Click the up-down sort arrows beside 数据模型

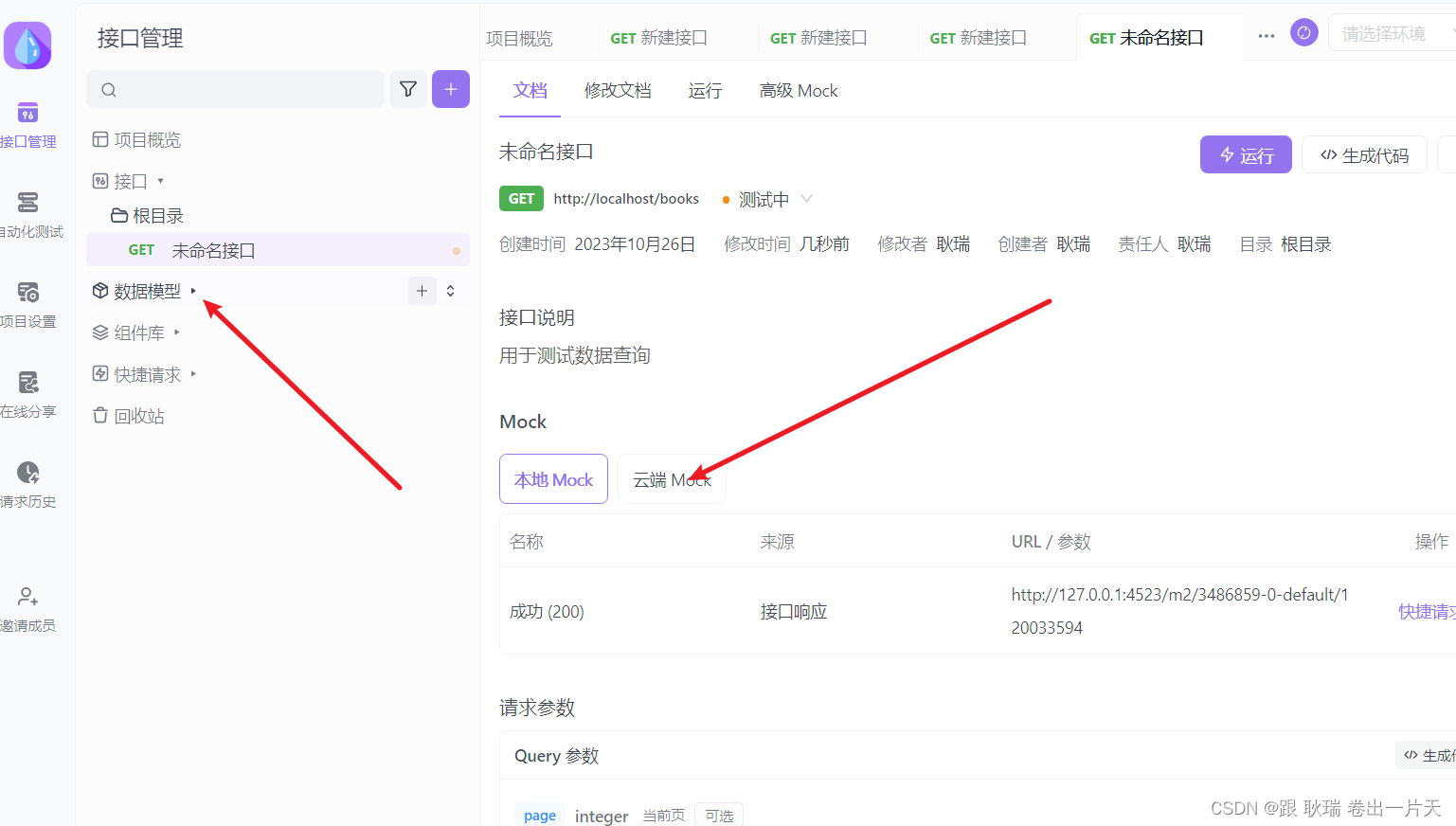pos(451,291)
